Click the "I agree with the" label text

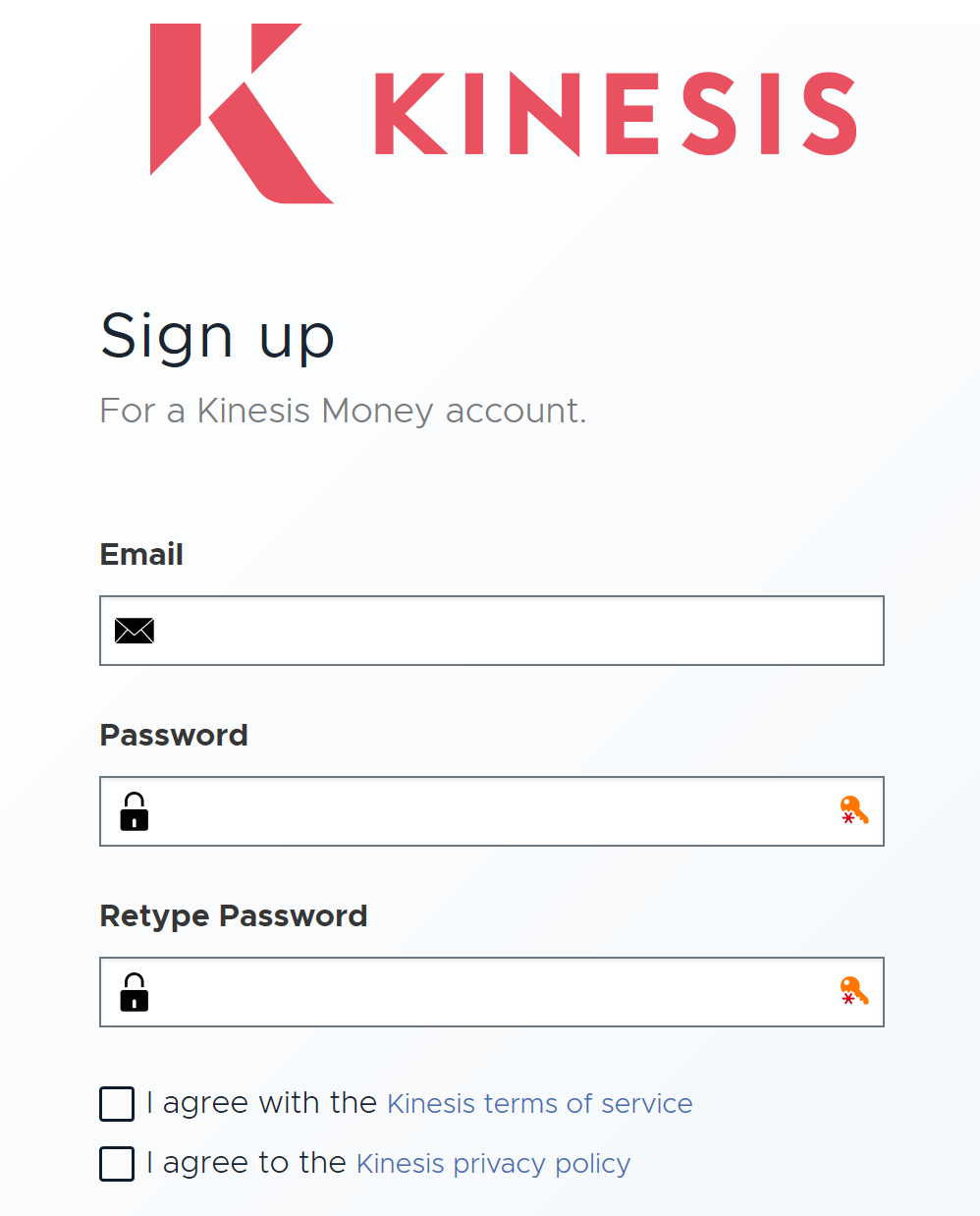pos(261,1103)
